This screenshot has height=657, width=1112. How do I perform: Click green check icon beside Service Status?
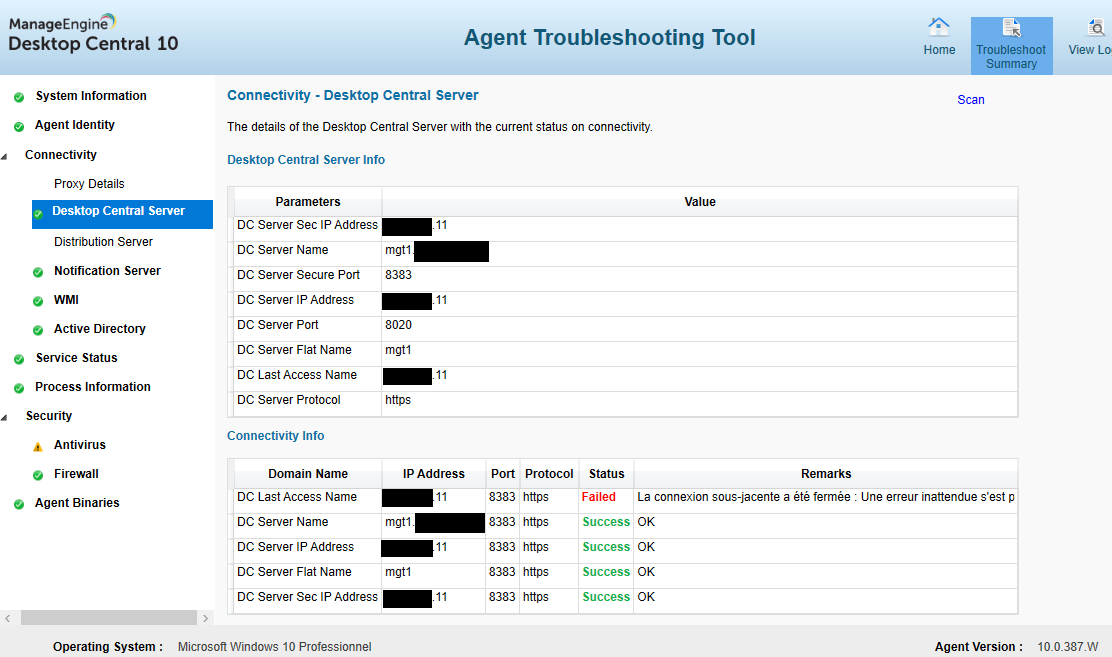pyautogui.click(x=19, y=360)
